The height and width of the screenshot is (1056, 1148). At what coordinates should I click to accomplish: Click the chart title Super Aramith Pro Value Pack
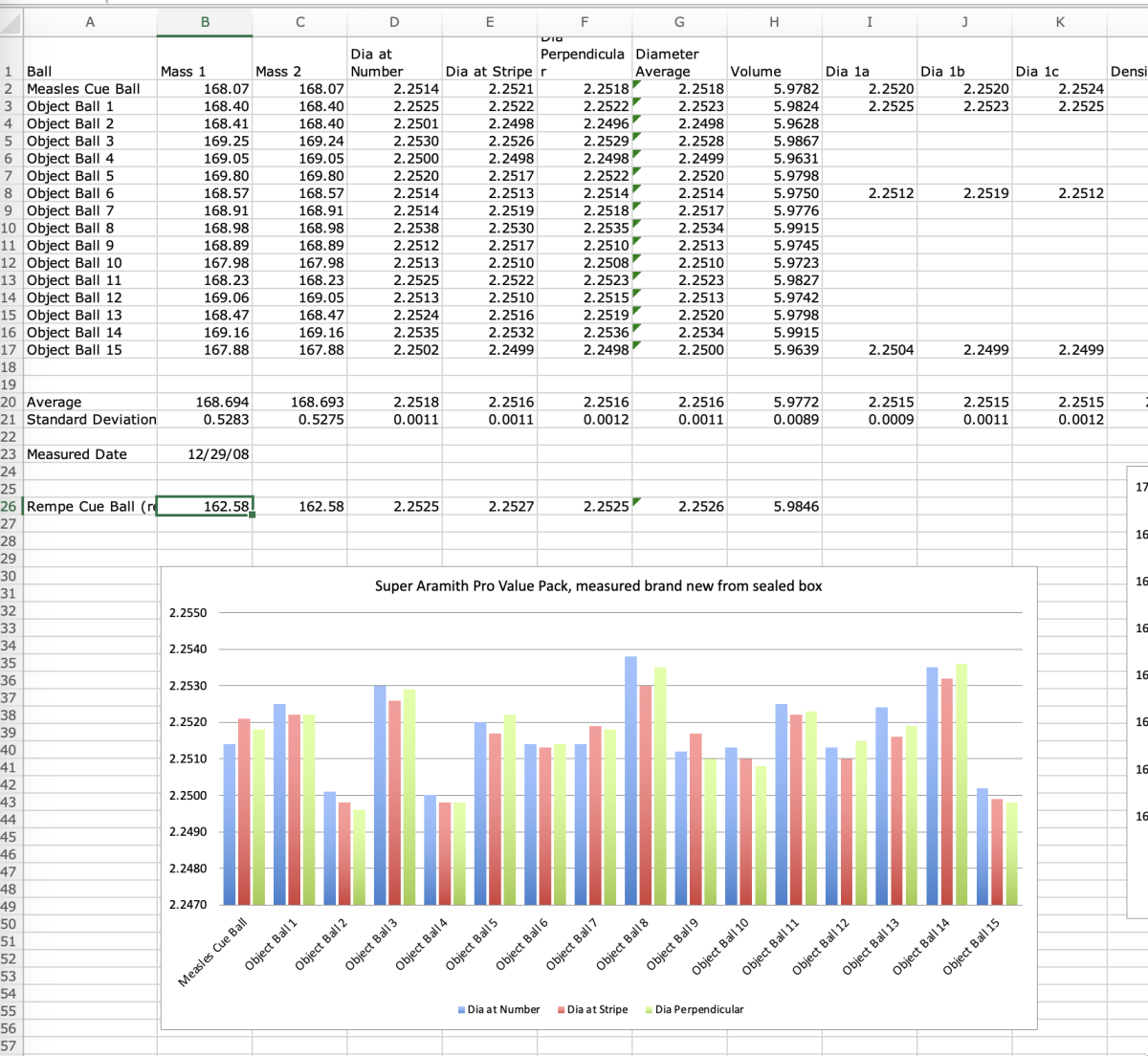(598, 586)
